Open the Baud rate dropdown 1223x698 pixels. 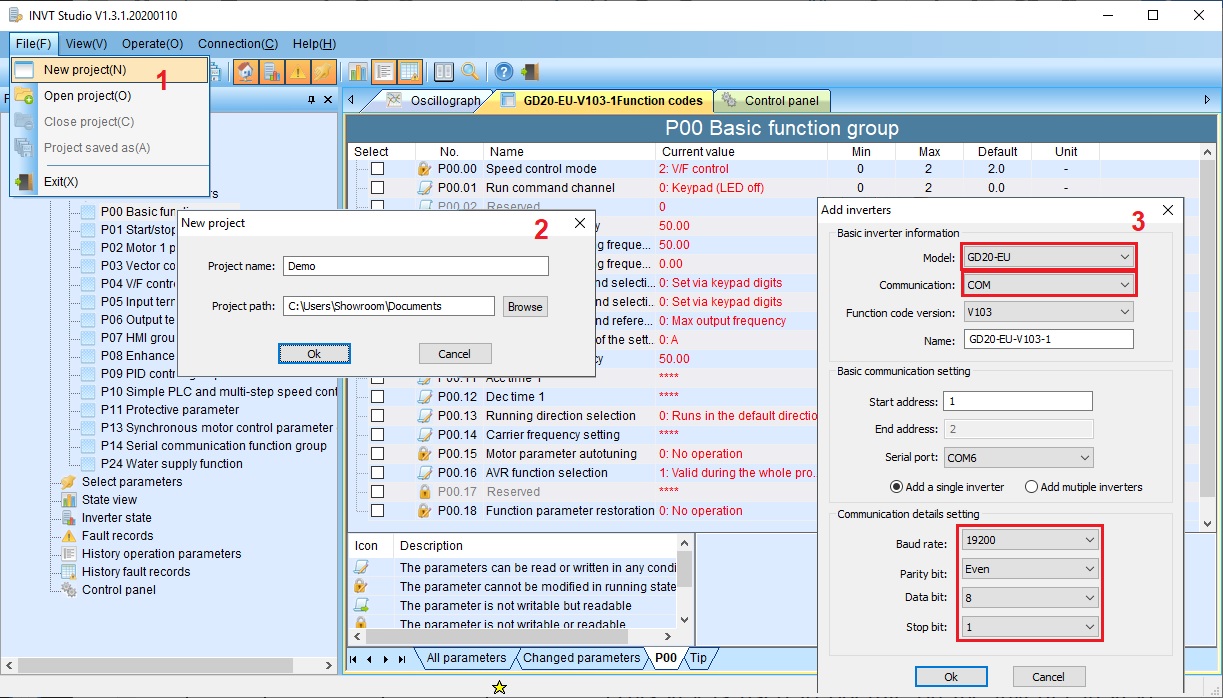1029,540
